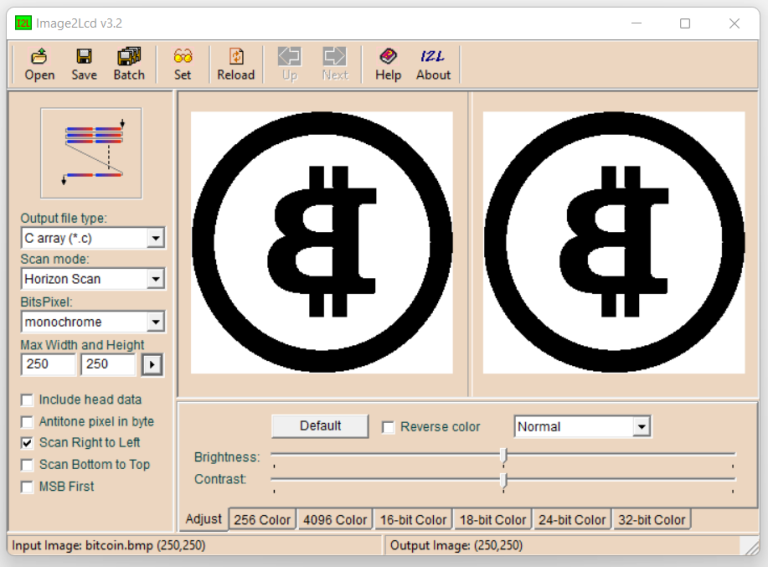Show the About I2L dialog
The height and width of the screenshot is (567, 768).
point(433,64)
